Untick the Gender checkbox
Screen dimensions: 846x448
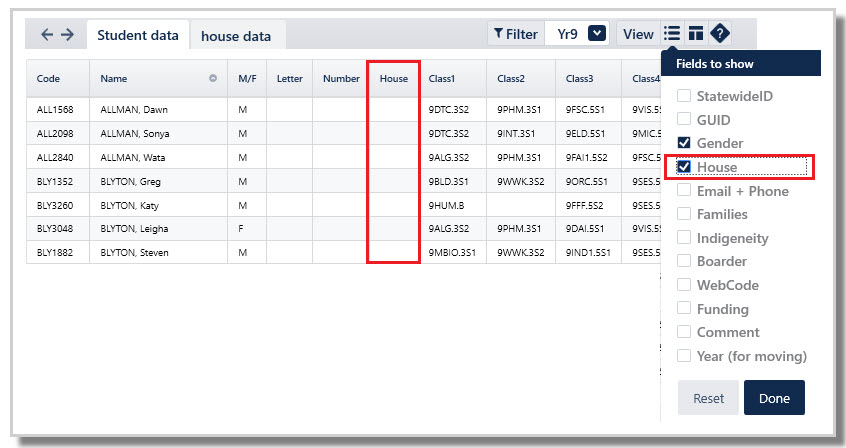684,143
